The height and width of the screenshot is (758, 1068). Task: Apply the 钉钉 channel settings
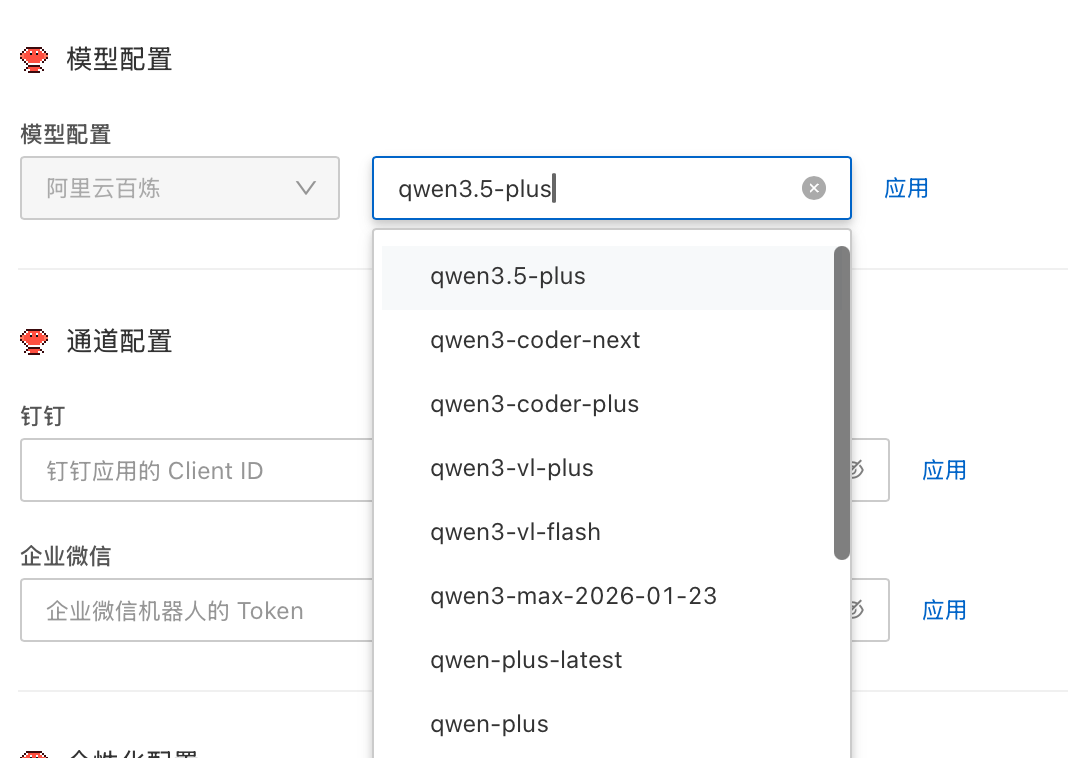(944, 471)
